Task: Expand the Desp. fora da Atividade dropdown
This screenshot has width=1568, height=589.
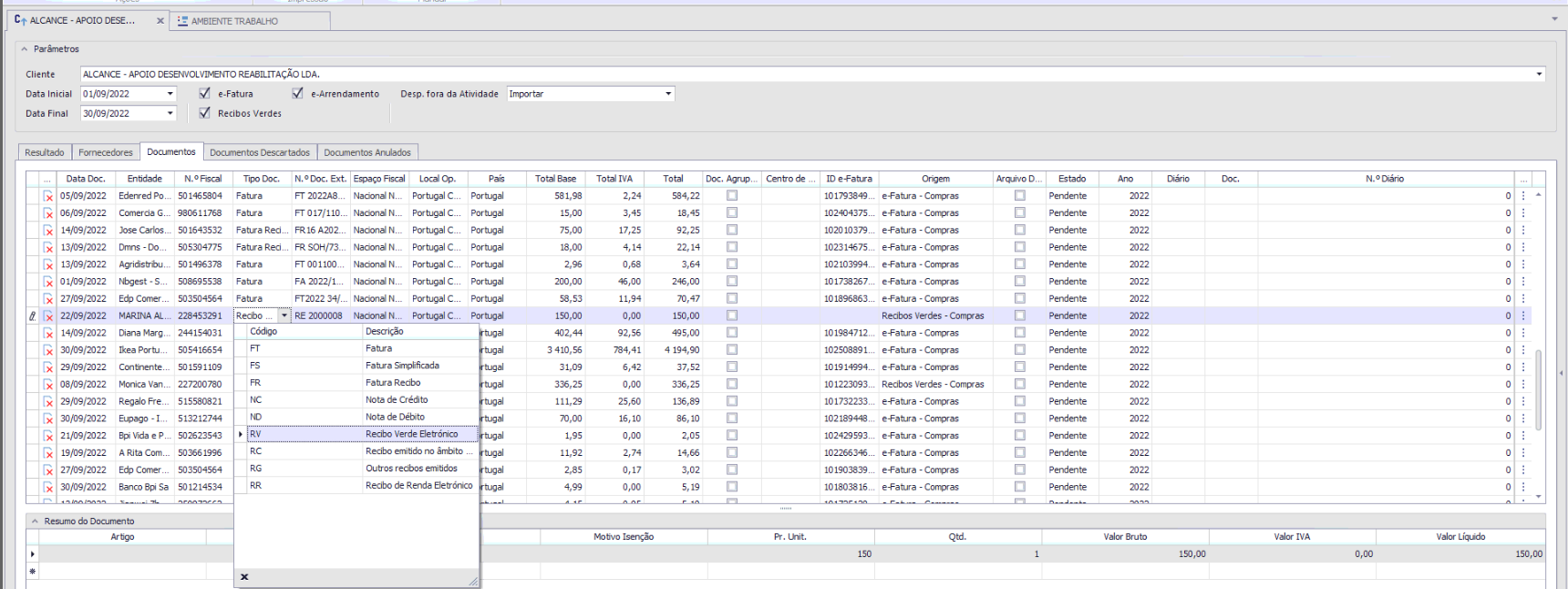Action: (668, 94)
